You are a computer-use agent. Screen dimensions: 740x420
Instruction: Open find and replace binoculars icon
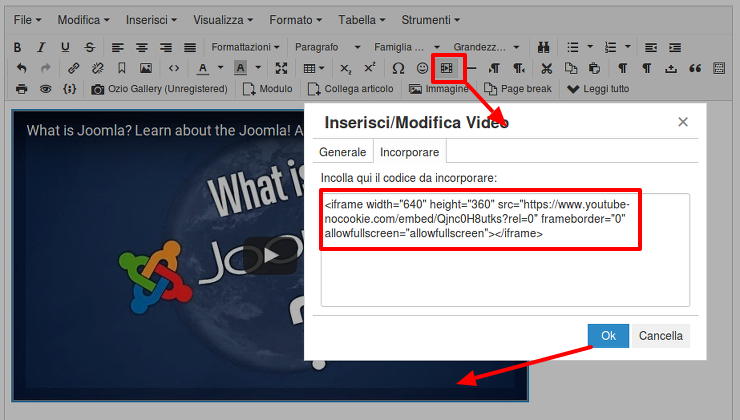[544, 47]
